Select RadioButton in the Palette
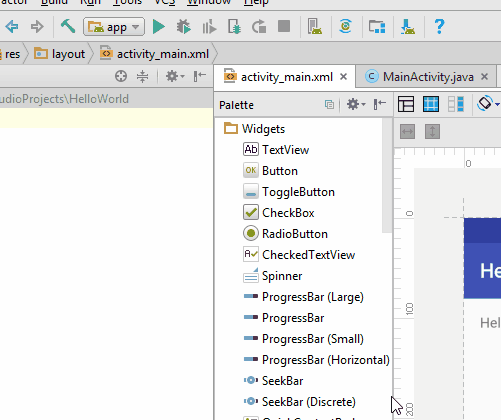The height and width of the screenshot is (420, 501). (285, 234)
